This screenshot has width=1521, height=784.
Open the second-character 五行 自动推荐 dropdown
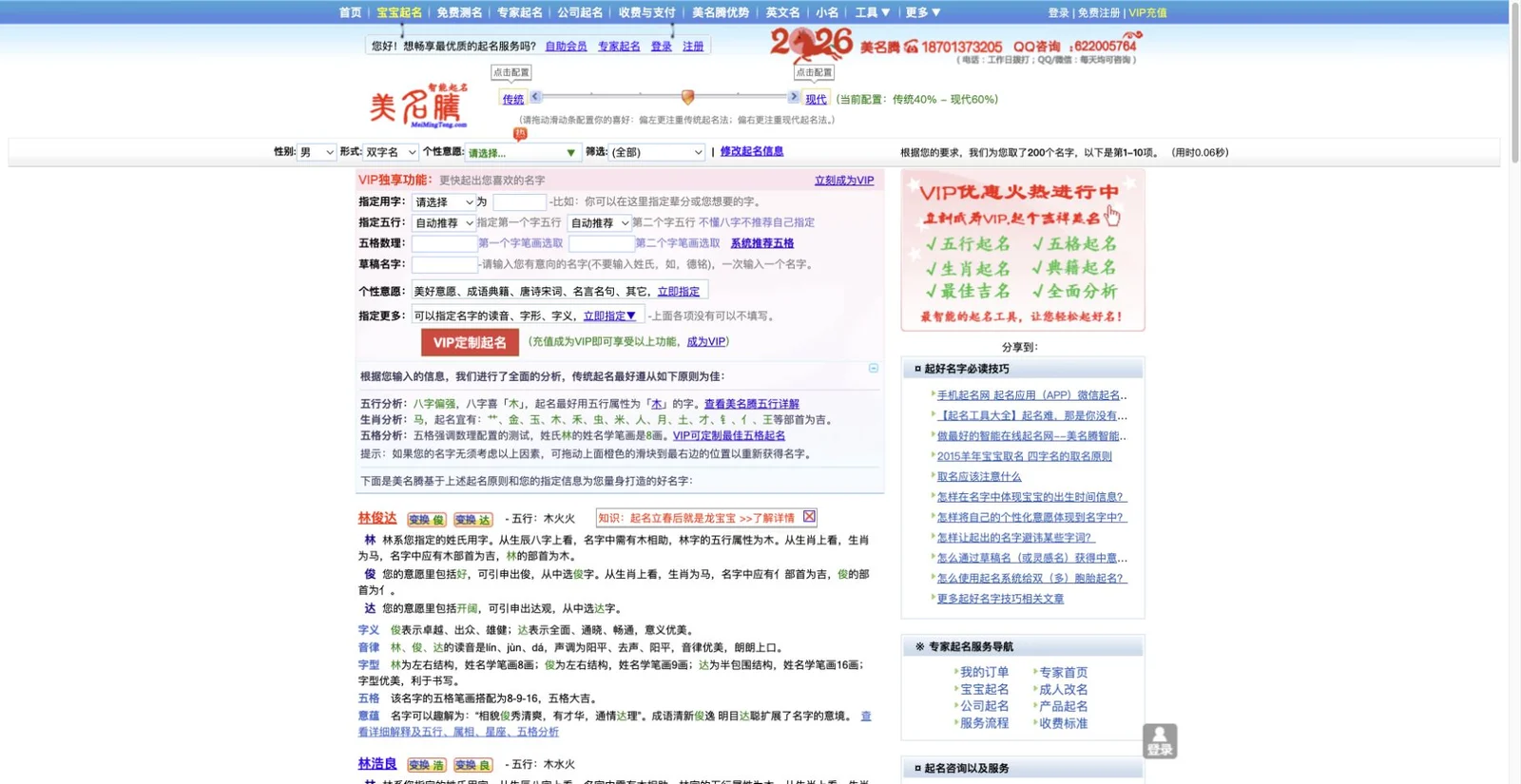pyautogui.click(x=599, y=223)
